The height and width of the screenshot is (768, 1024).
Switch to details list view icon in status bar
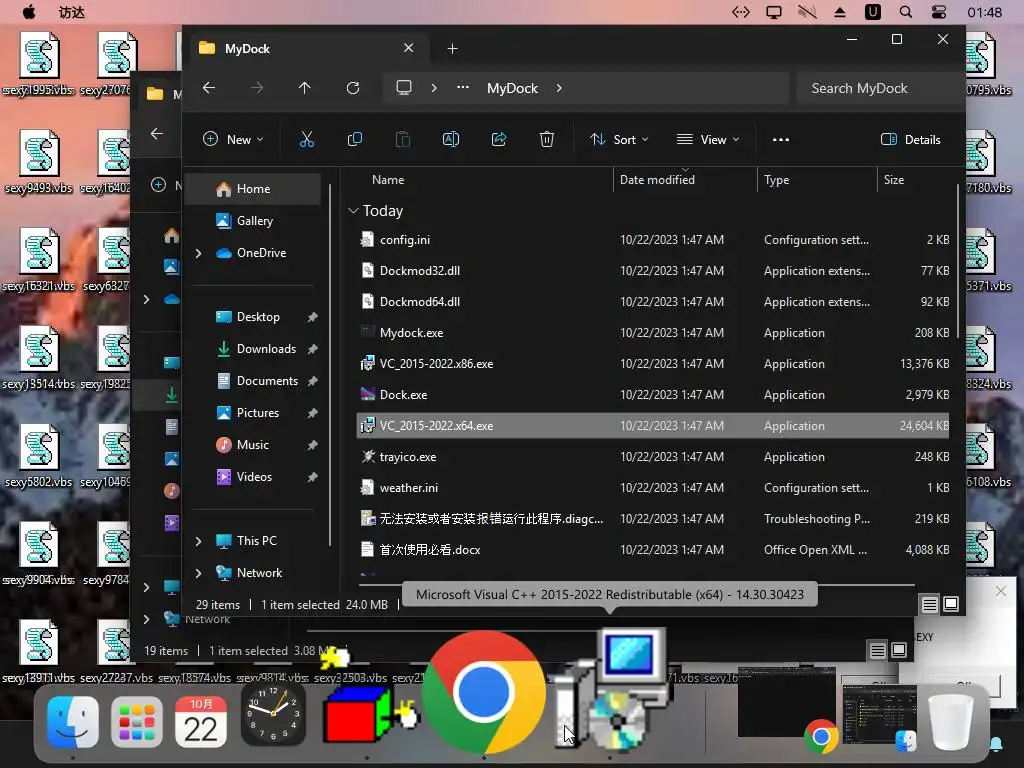[930, 605]
